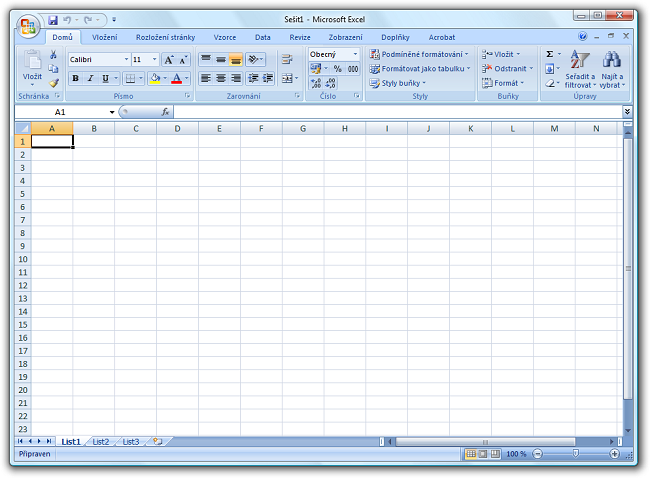Click the Formát cells button
650x478 pixels.
click(503, 83)
